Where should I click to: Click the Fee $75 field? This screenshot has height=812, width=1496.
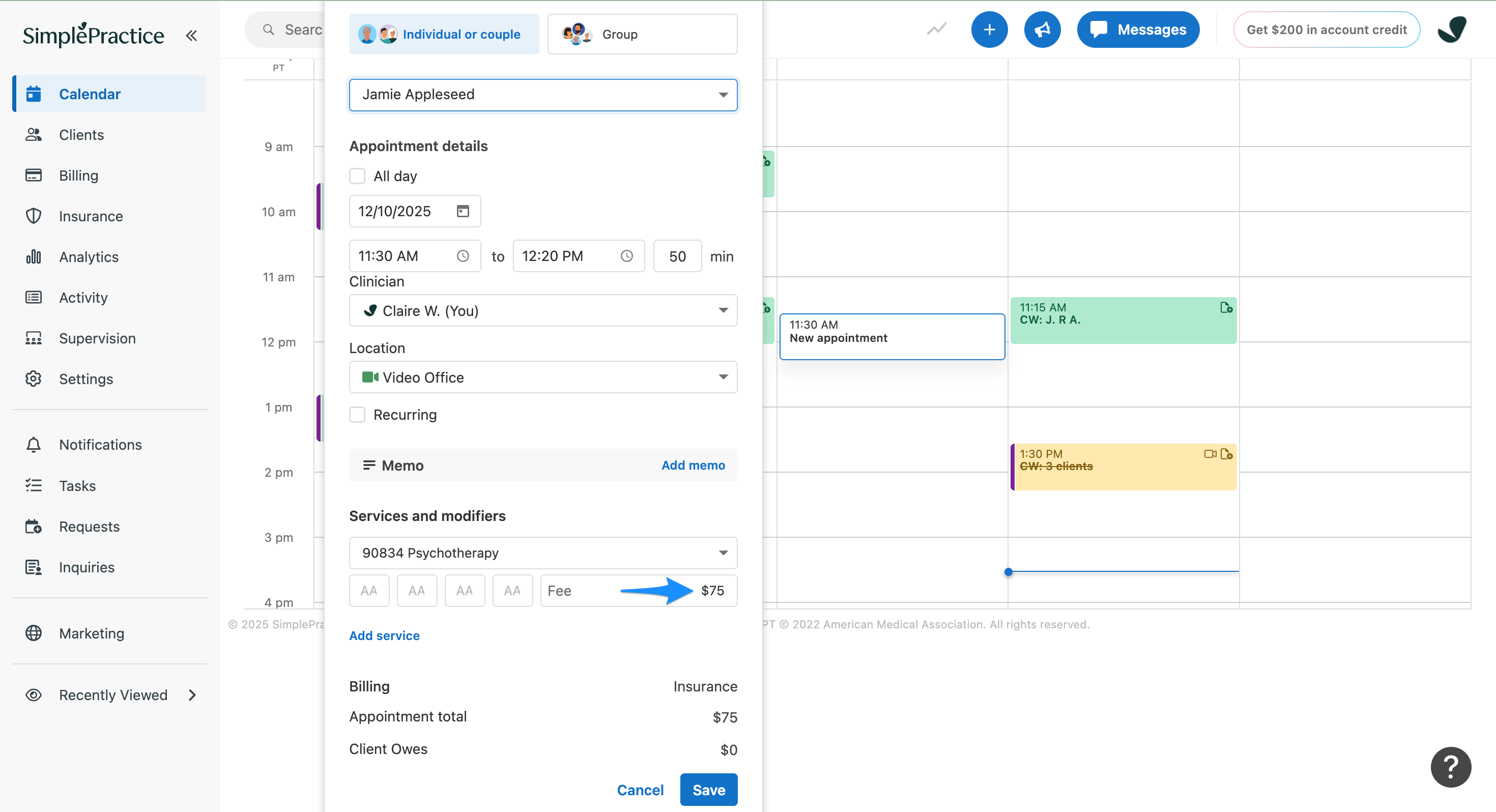pyautogui.click(x=639, y=591)
